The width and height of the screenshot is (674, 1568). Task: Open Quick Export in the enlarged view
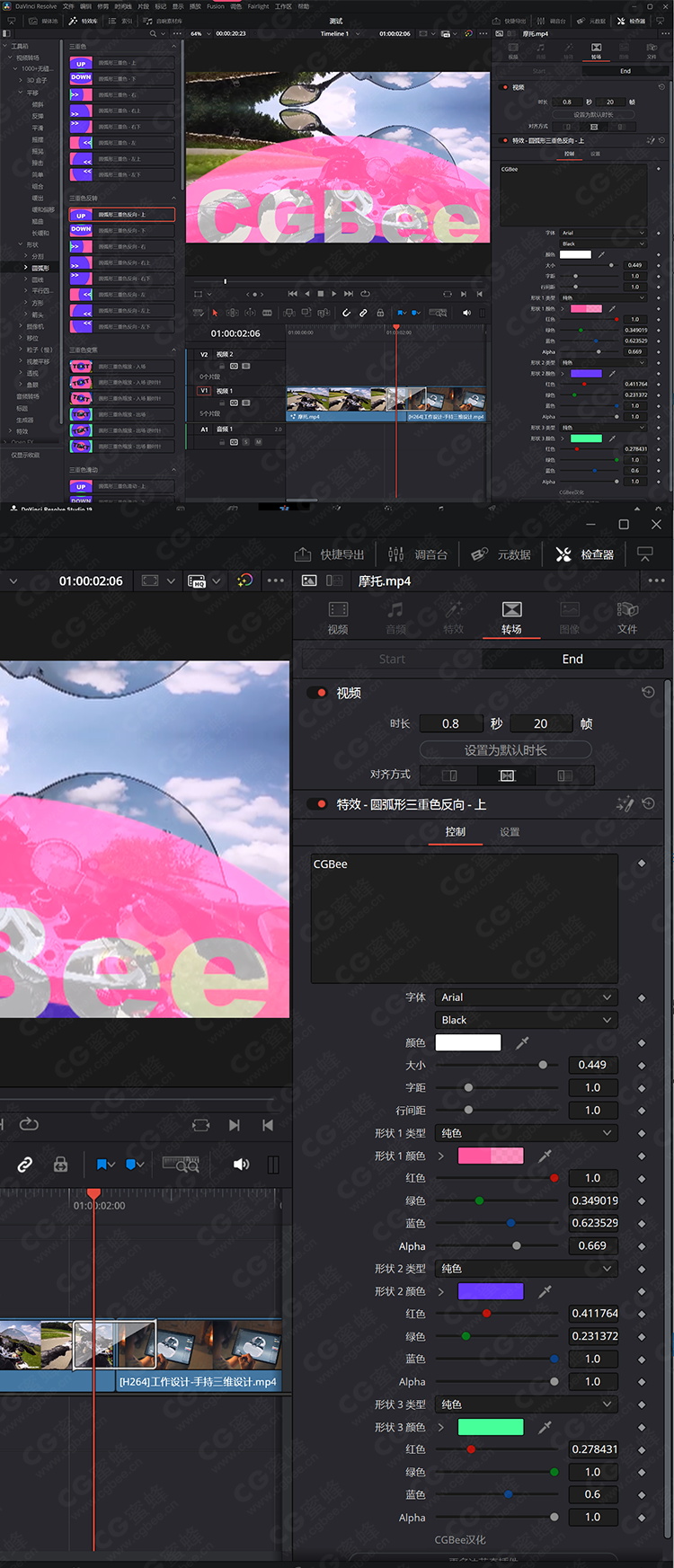pyautogui.click(x=330, y=554)
